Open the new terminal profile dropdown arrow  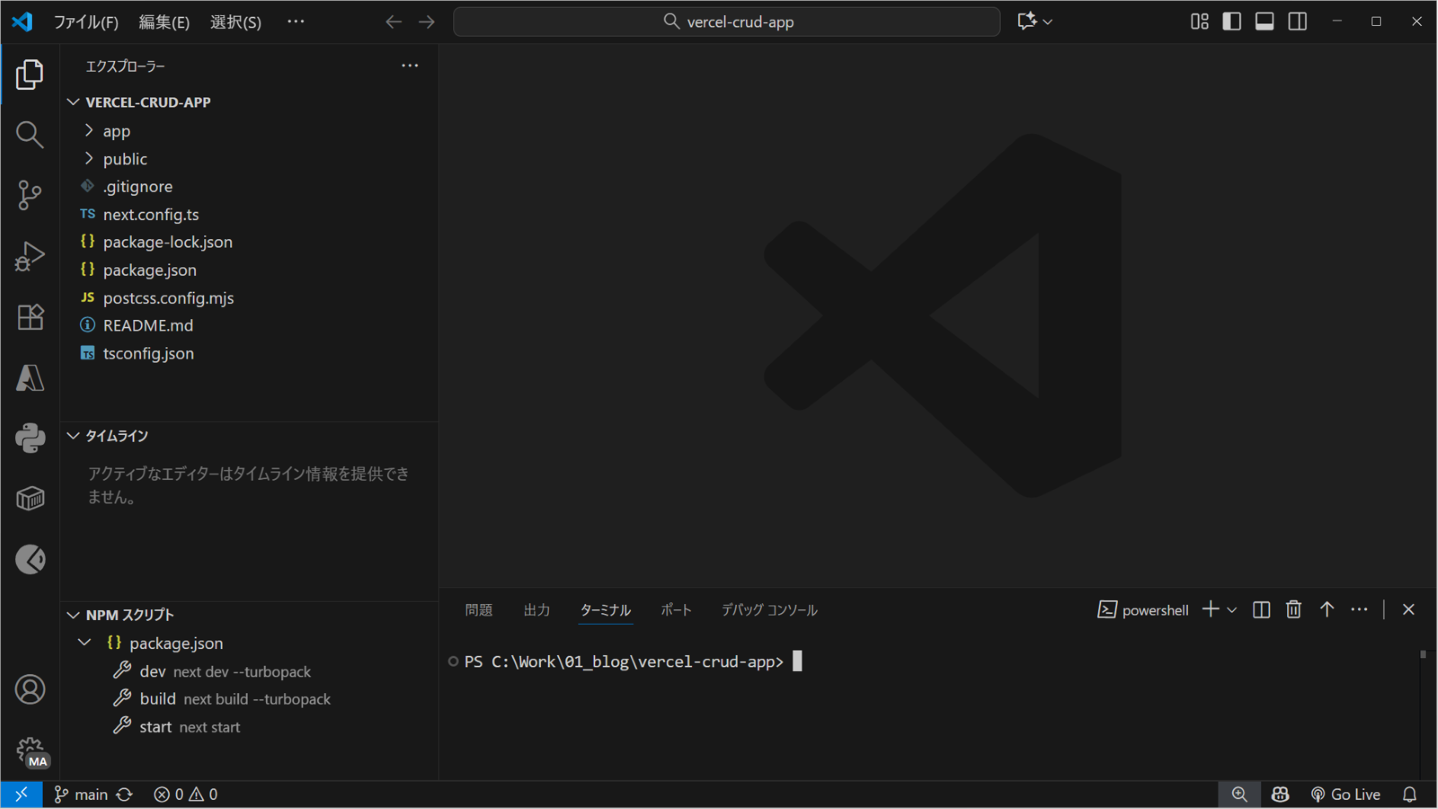point(1232,610)
